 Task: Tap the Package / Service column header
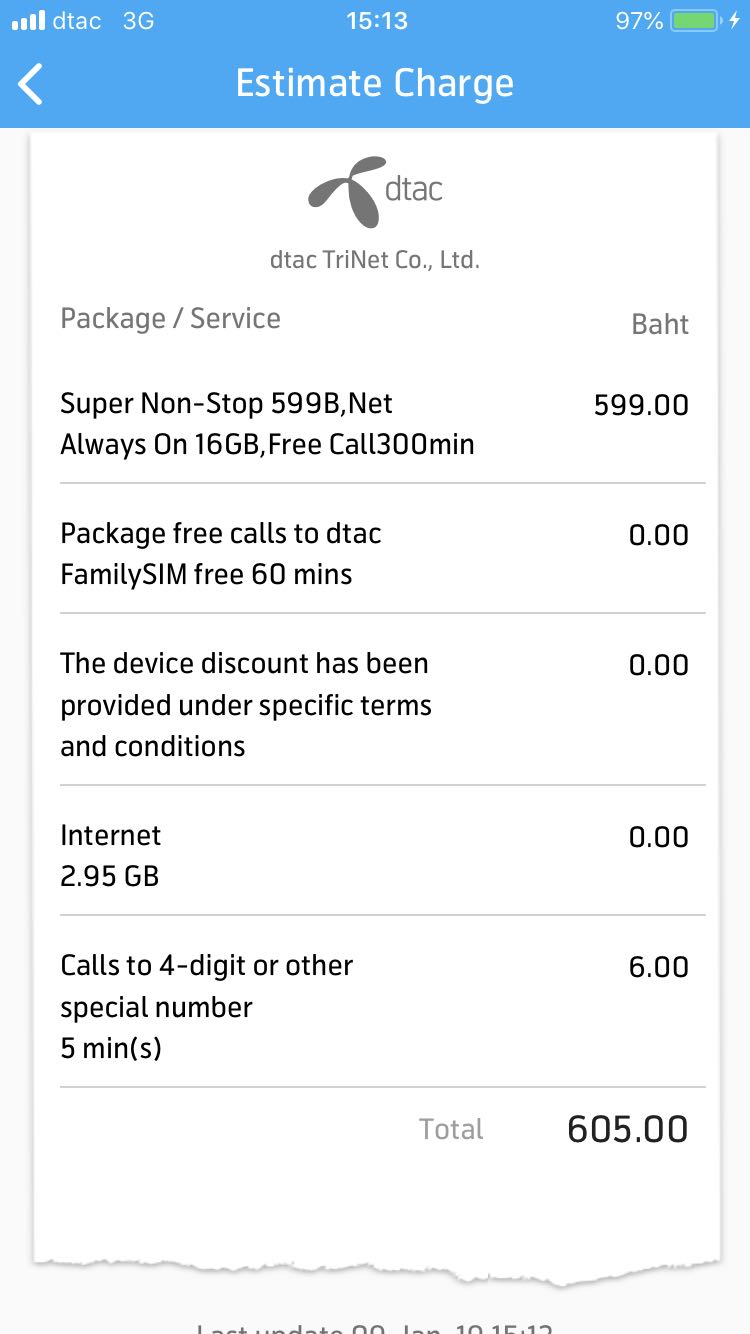[x=170, y=319]
